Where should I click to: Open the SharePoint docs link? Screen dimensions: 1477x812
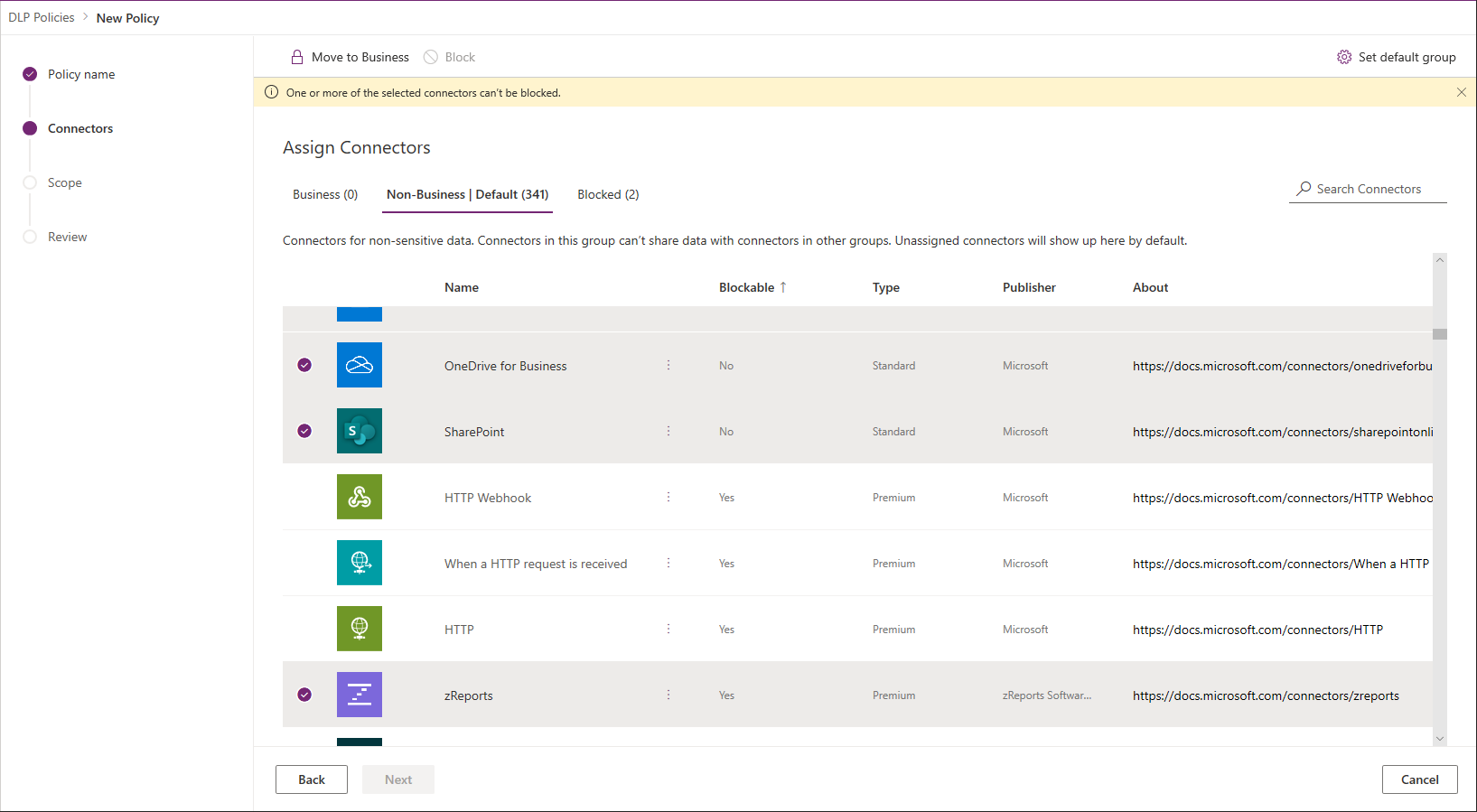pyautogui.click(x=1283, y=432)
